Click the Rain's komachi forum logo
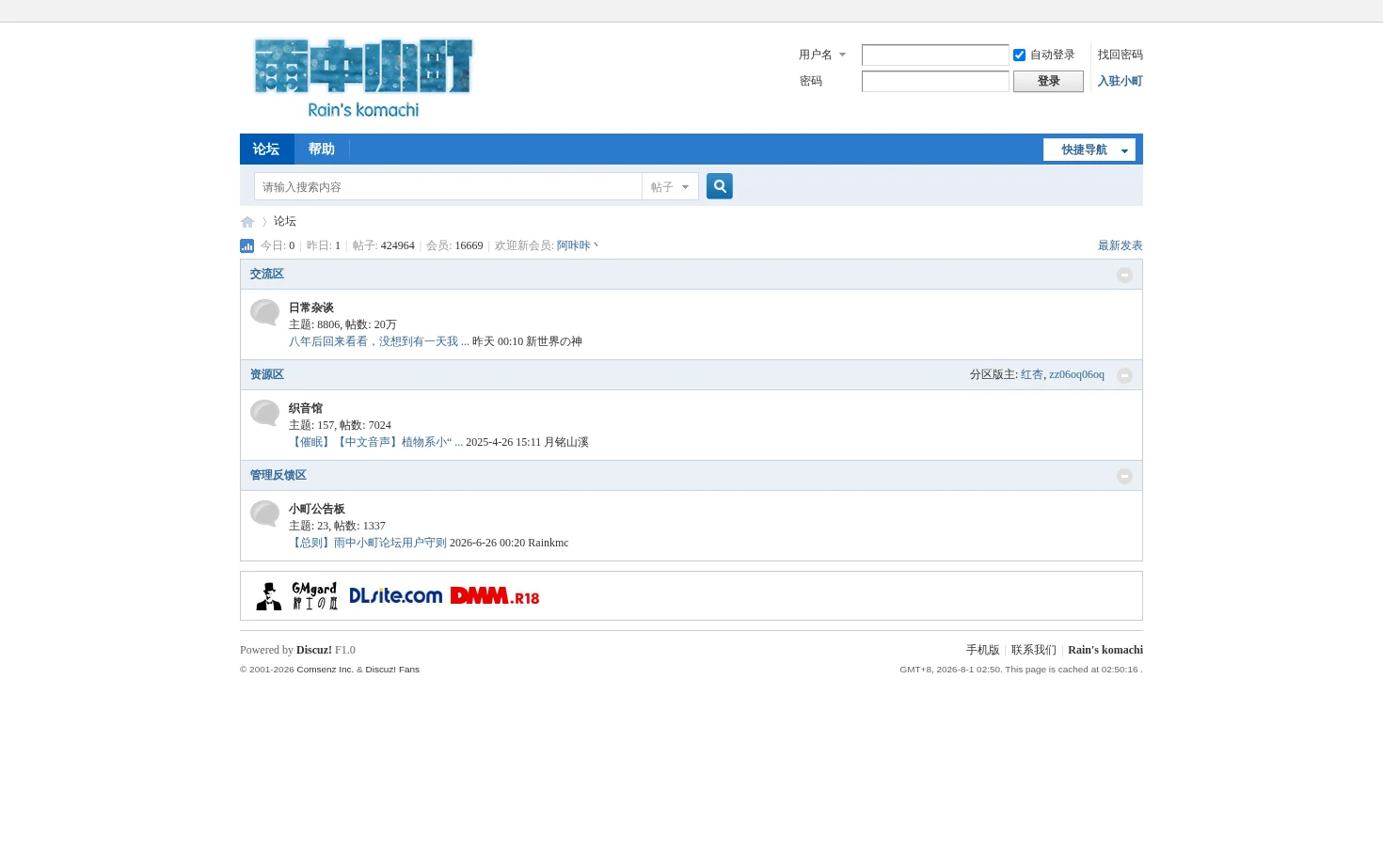Screen dimensions: 1383x868 tap(363, 78)
